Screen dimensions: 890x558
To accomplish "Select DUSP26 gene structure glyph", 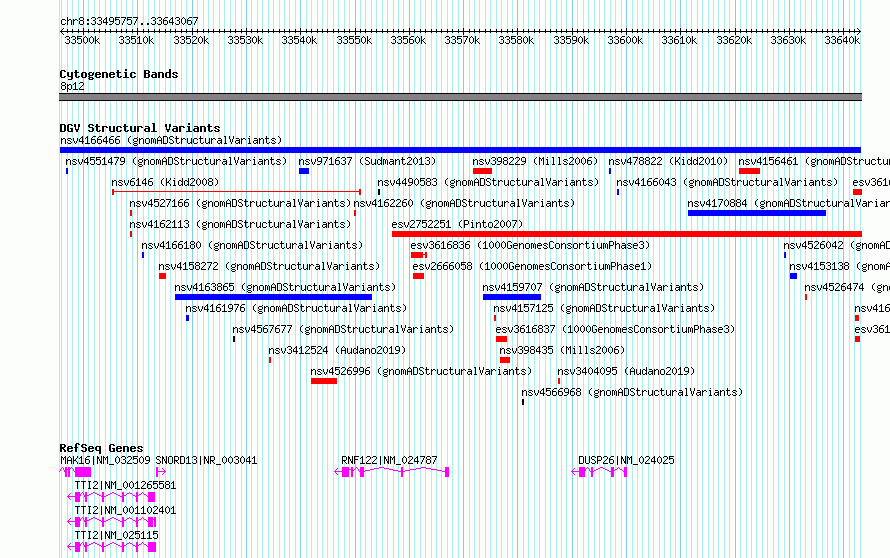I will (x=599, y=472).
